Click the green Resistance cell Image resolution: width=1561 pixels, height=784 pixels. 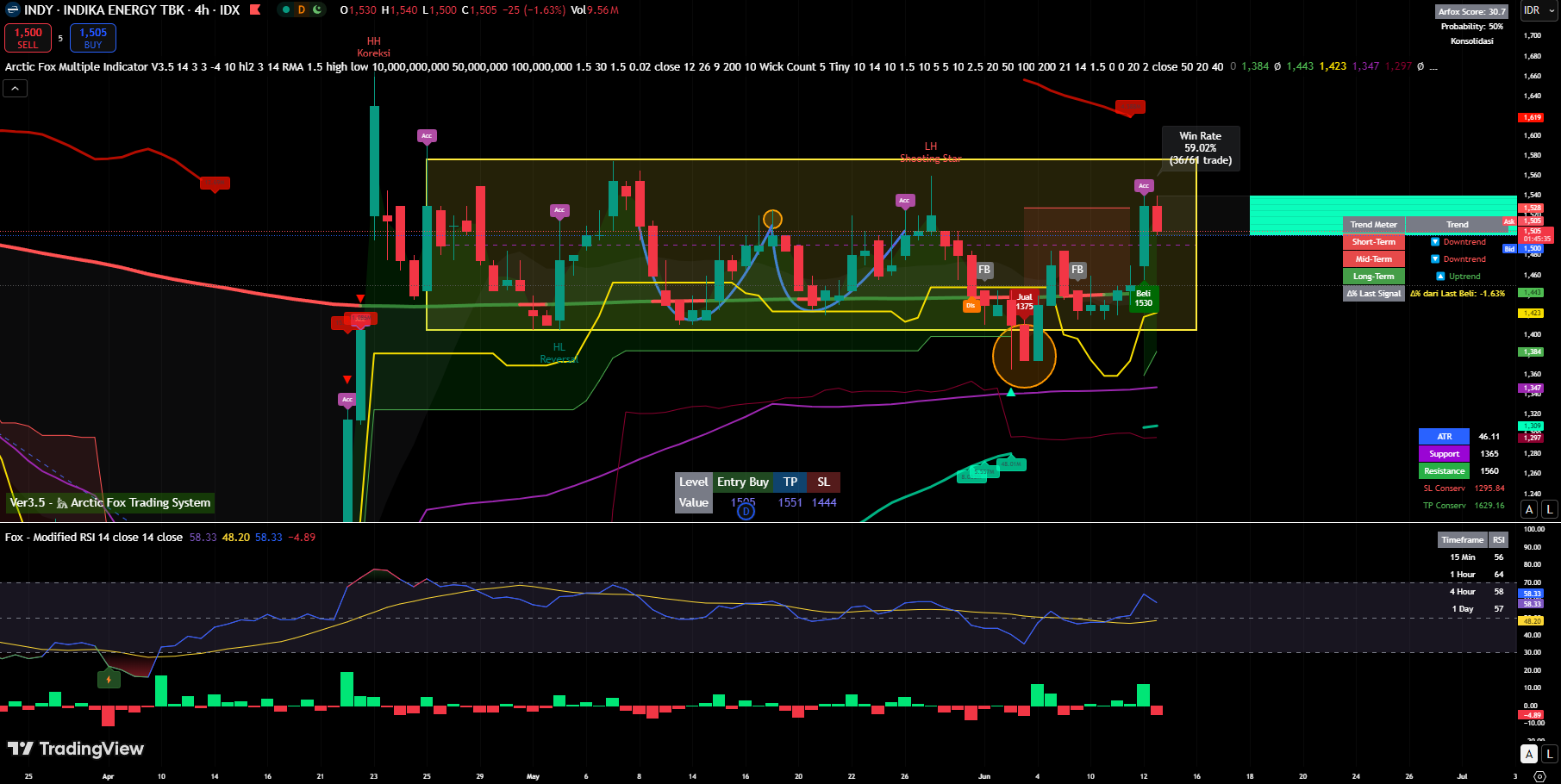coord(1444,471)
